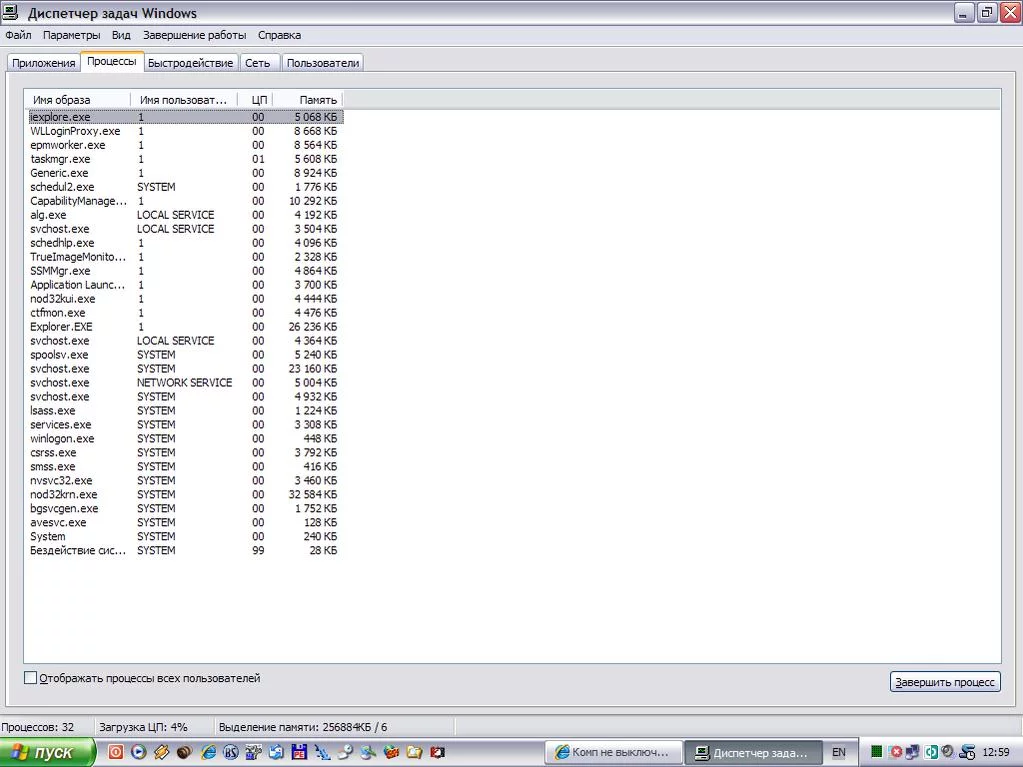Image resolution: width=1023 pixels, height=767 pixels.
Task: Open the Справка menu
Action: point(279,35)
